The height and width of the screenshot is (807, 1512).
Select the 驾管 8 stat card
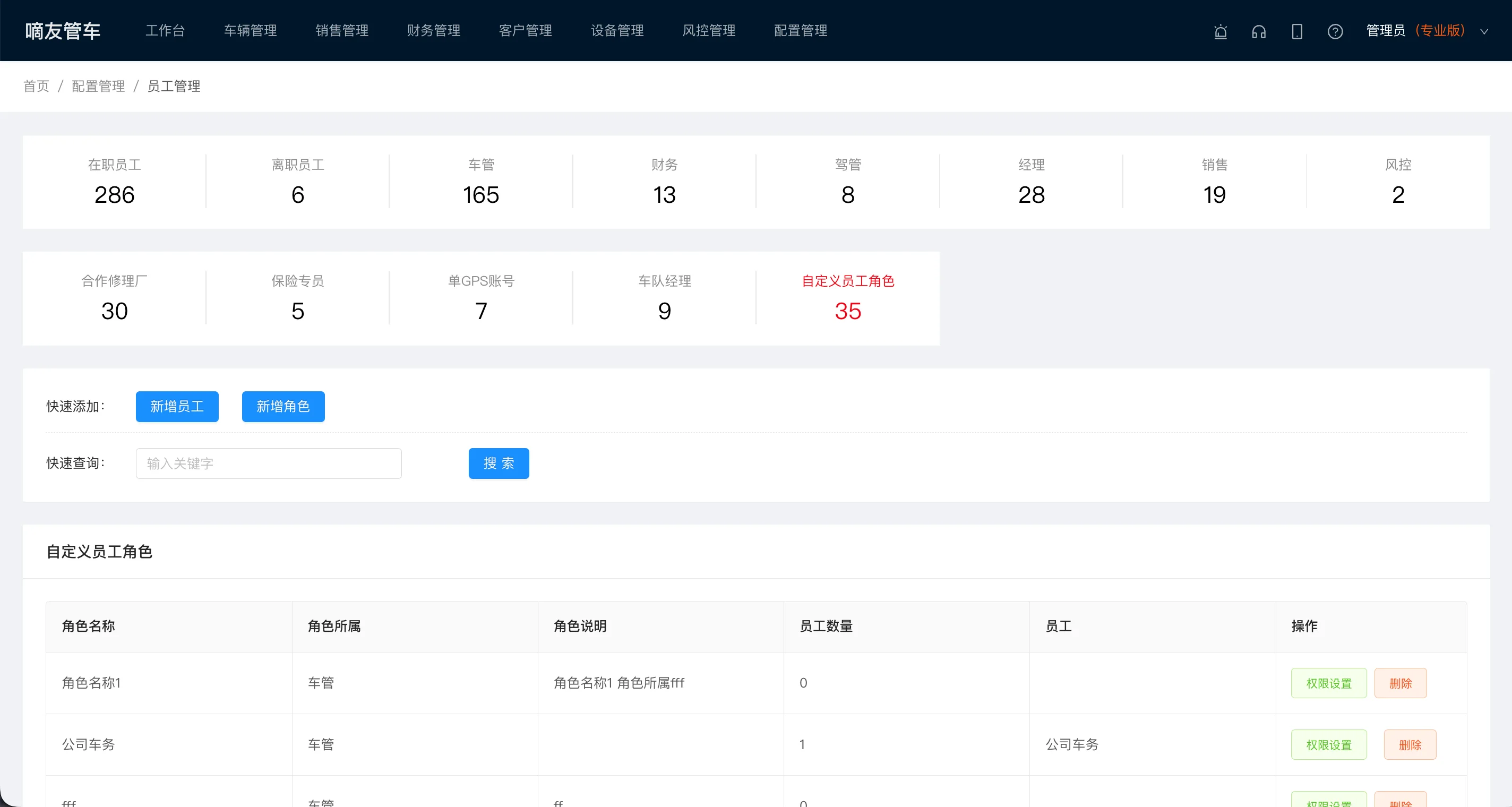[847, 182]
